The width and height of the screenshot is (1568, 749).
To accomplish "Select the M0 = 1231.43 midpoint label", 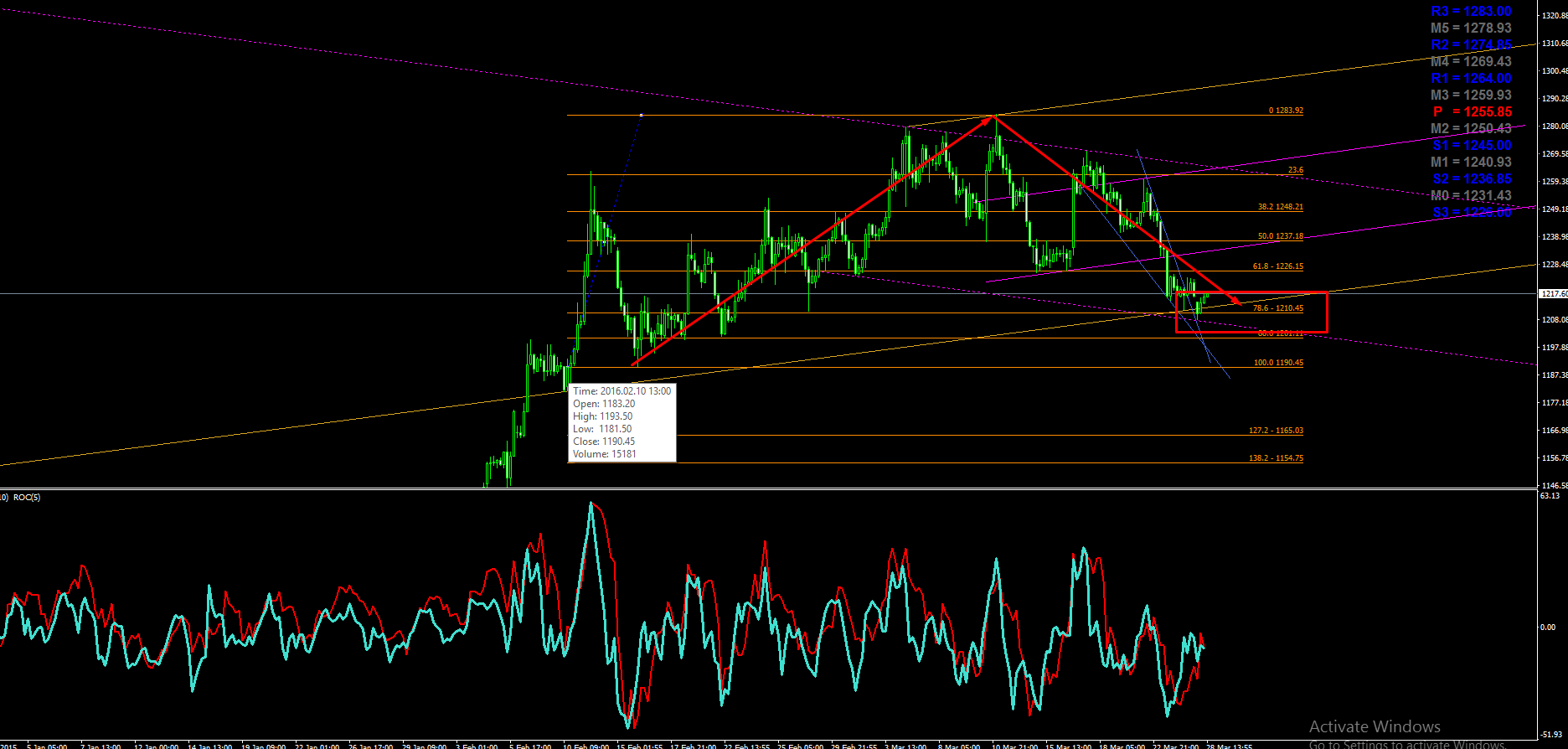I will [1471, 196].
